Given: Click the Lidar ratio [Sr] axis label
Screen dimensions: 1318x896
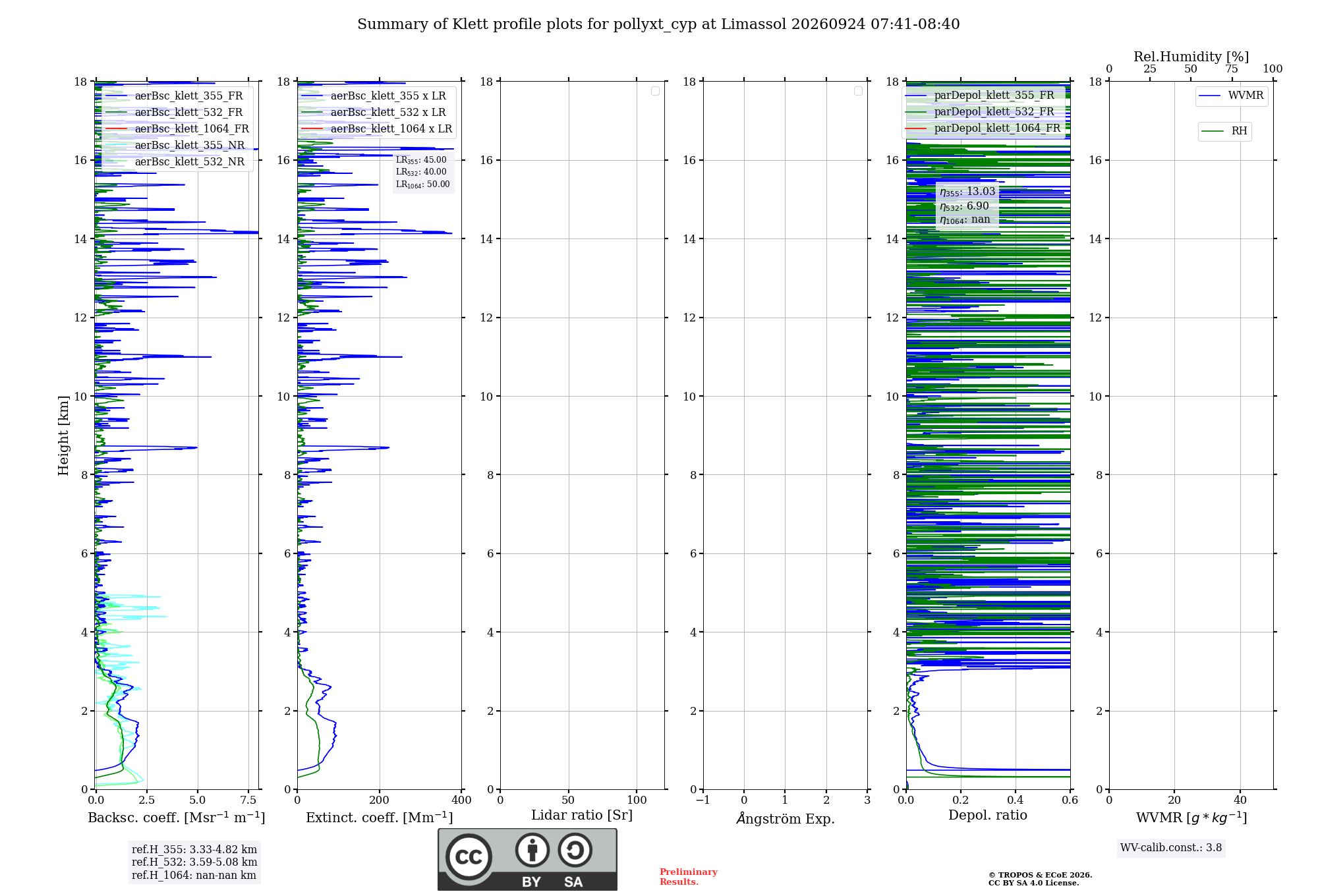Looking at the screenshot, I should click(x=582, y=816).
